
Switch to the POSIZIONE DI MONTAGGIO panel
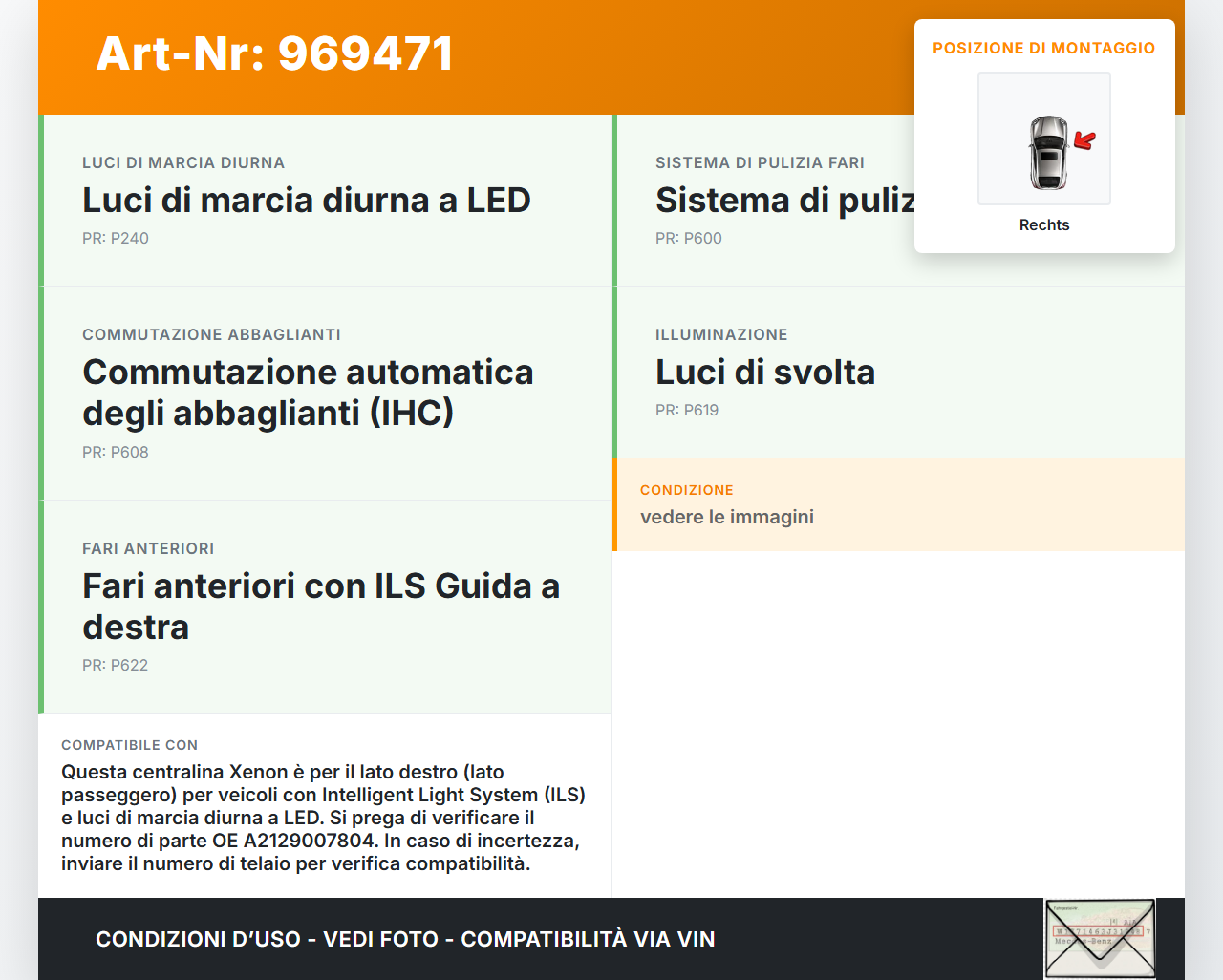click(1043, 134)
